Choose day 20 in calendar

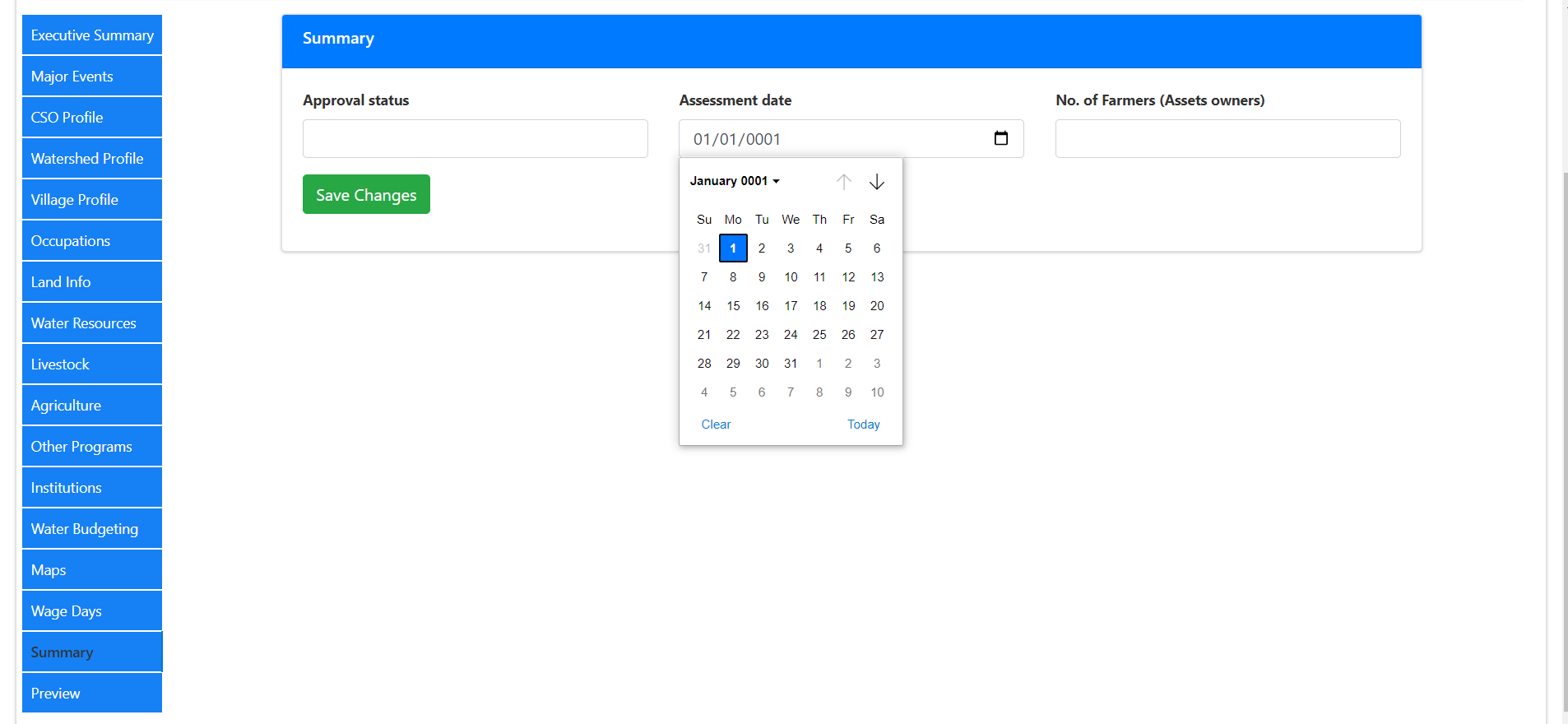click(877, 305)
